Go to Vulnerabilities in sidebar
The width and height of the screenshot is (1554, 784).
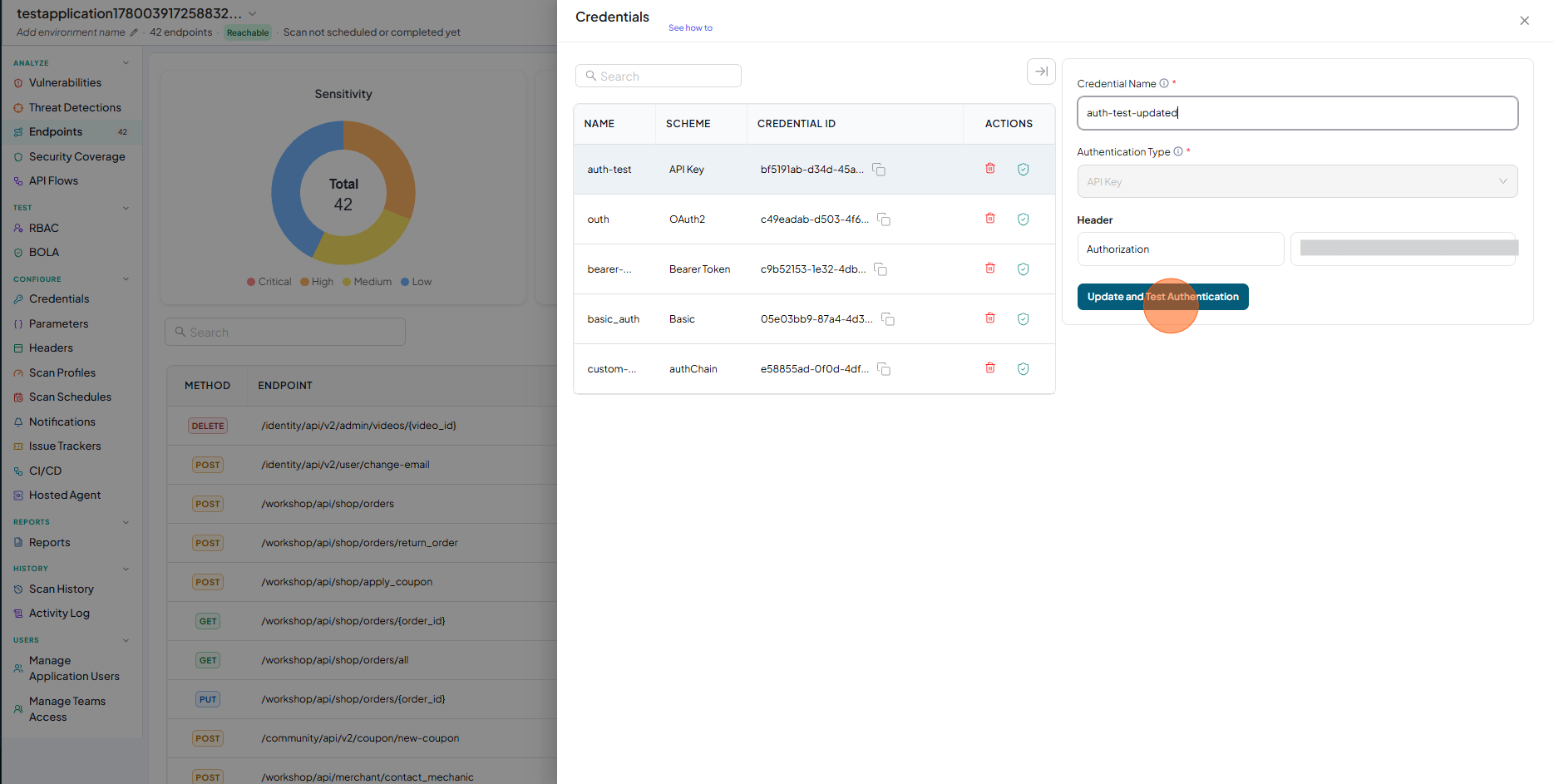[x=65, y=82]
